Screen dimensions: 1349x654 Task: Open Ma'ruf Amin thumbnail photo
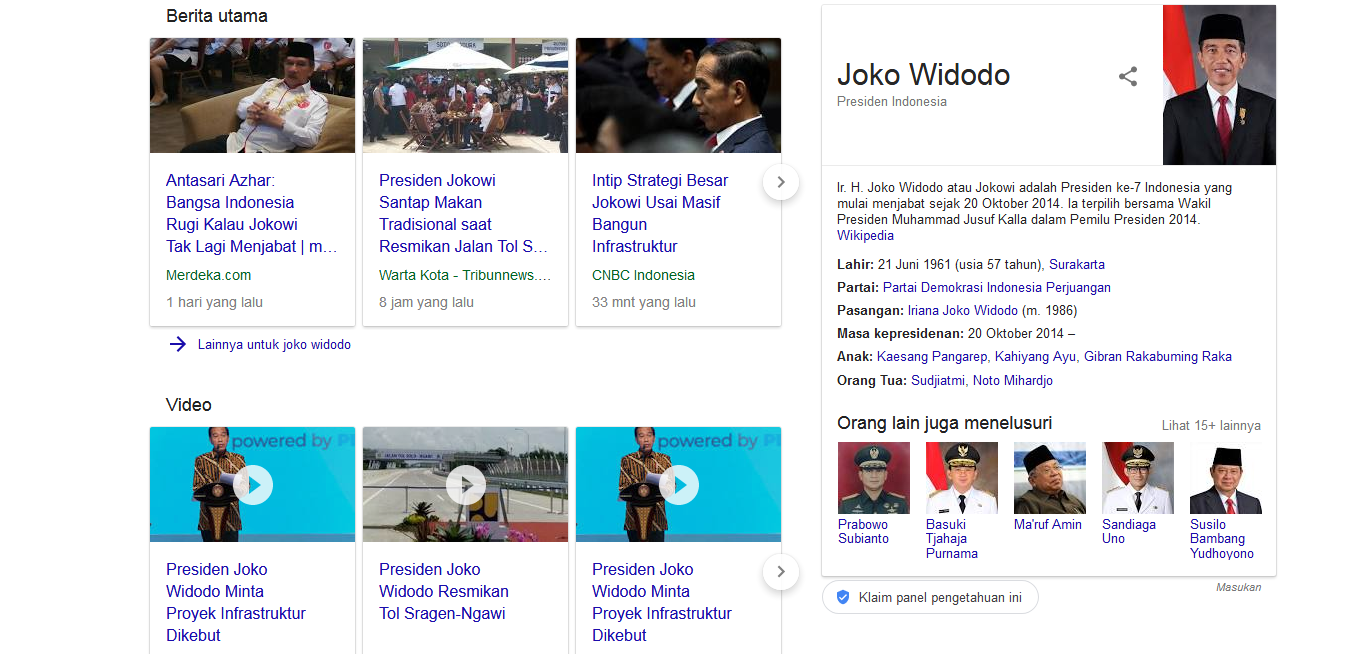click(x=1050, y=478)
